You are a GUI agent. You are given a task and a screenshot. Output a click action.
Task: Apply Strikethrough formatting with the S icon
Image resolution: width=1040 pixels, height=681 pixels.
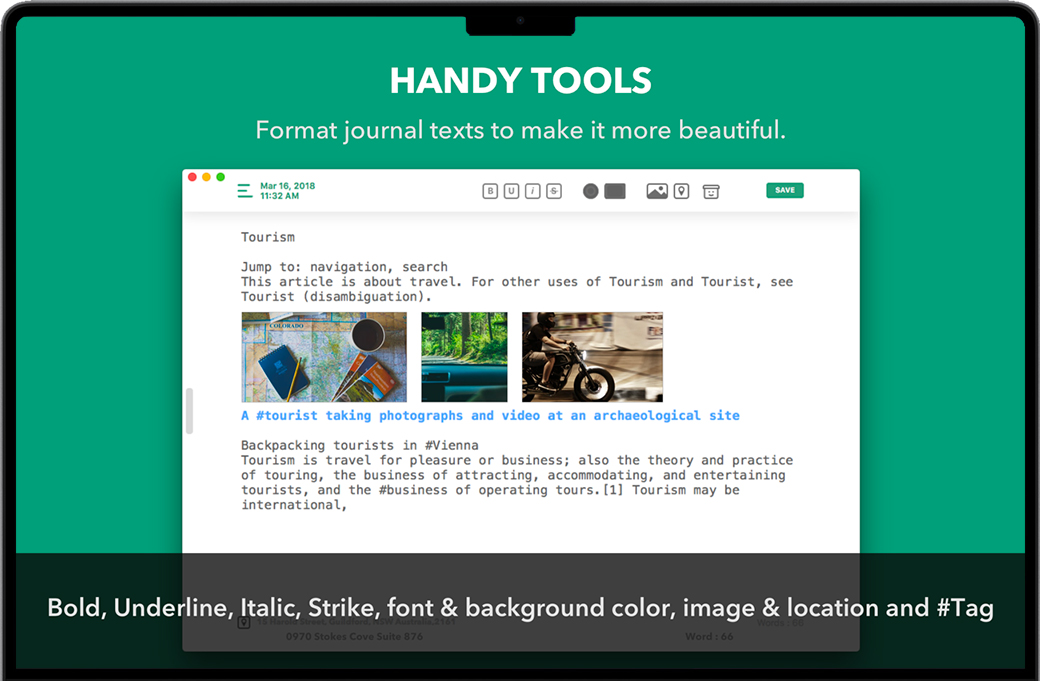554,191
